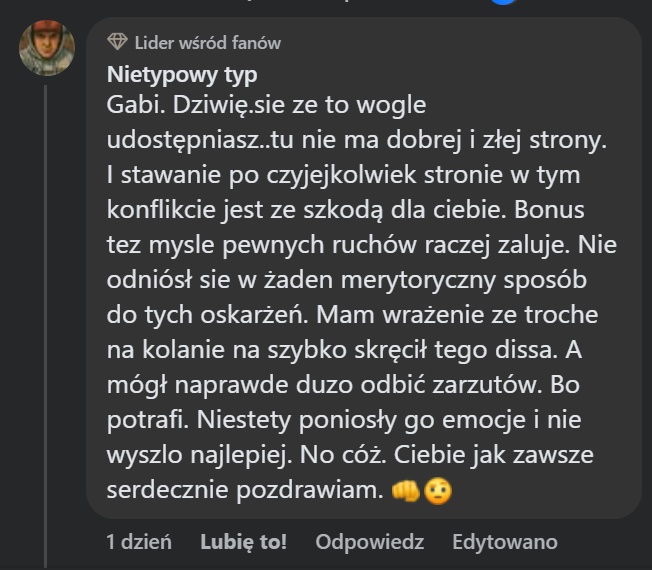This screenshot has height=570, width=652.
Task: Click the diamond top fan badge icon
Action: 118,43
